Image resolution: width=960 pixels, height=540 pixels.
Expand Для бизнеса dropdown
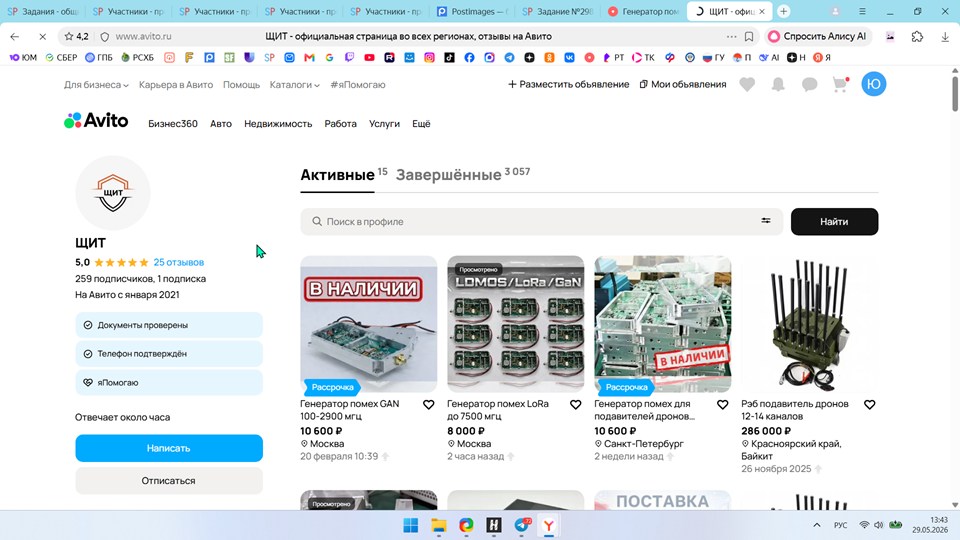pyautogui.click(x=96, y=84)
